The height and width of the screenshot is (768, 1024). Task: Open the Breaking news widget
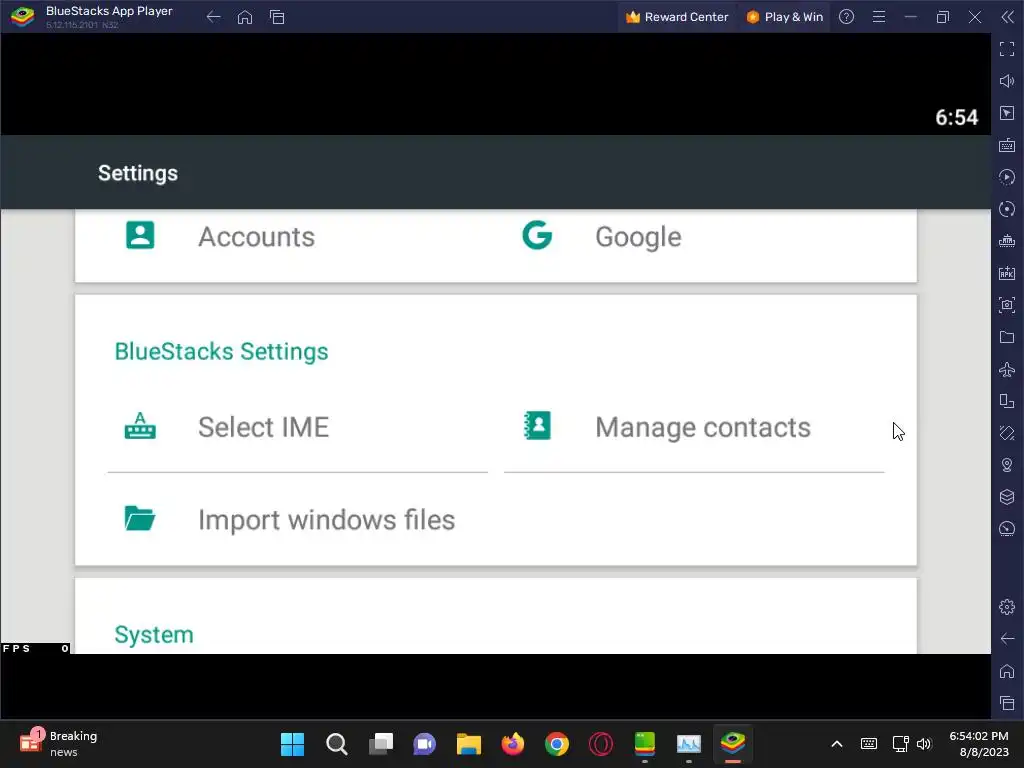[x=59, y=744]
